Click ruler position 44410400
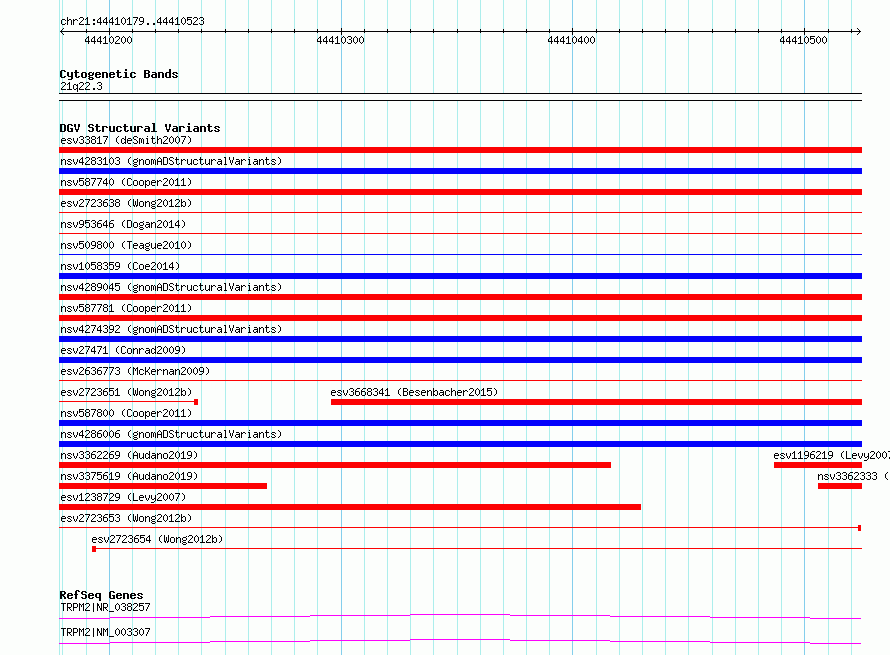This screenshot has height=655, width=890. 572,40
